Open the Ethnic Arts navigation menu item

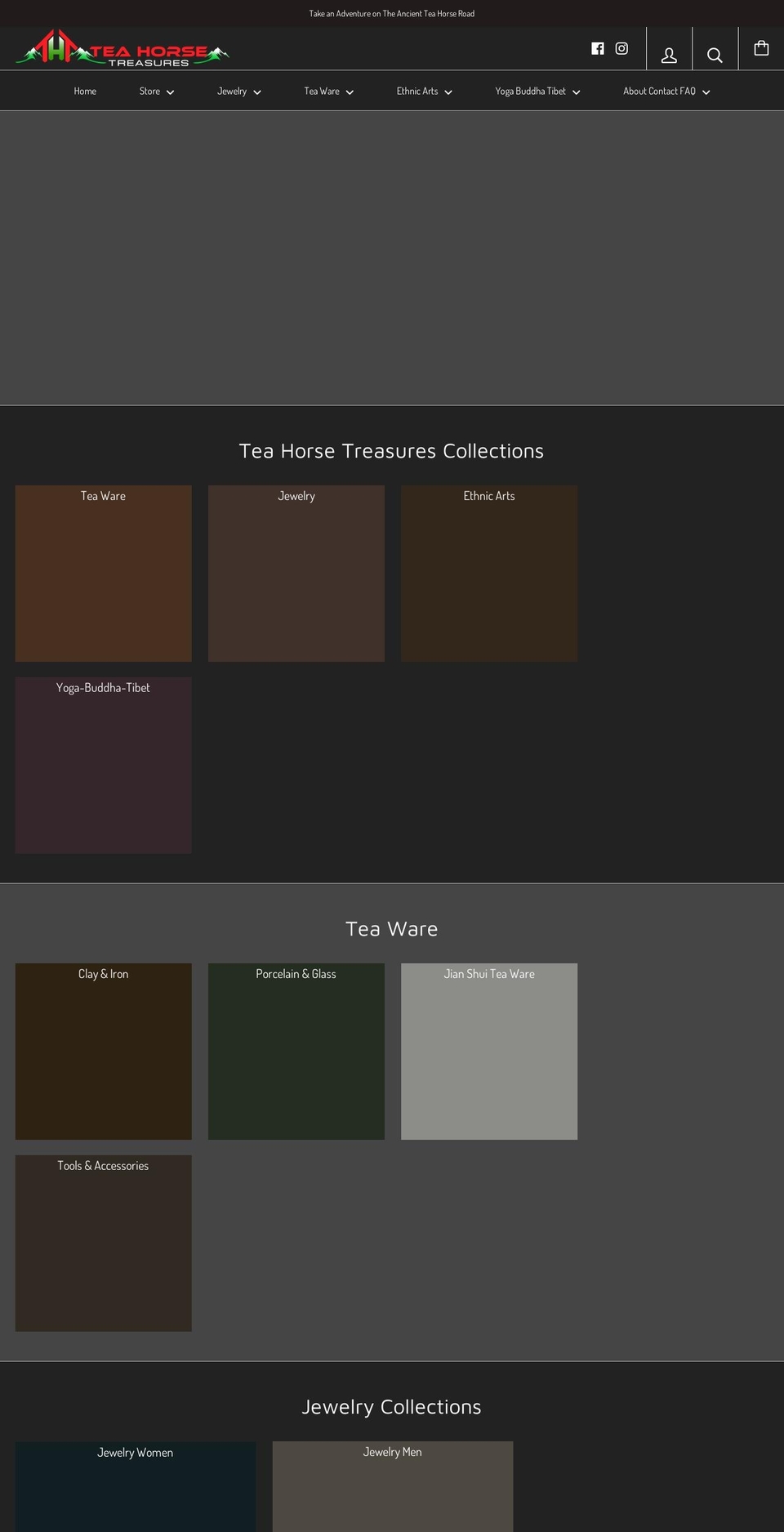pos(417,92)
